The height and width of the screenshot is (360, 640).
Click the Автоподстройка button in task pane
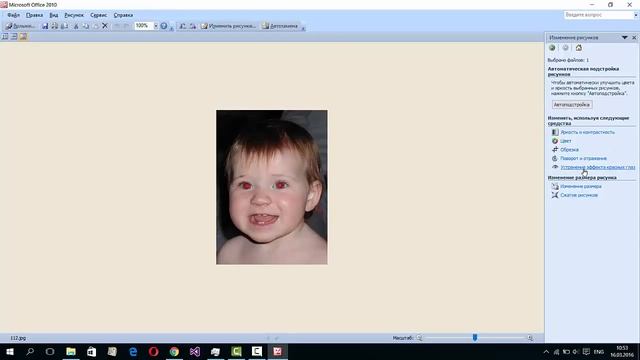pos(572,104)
